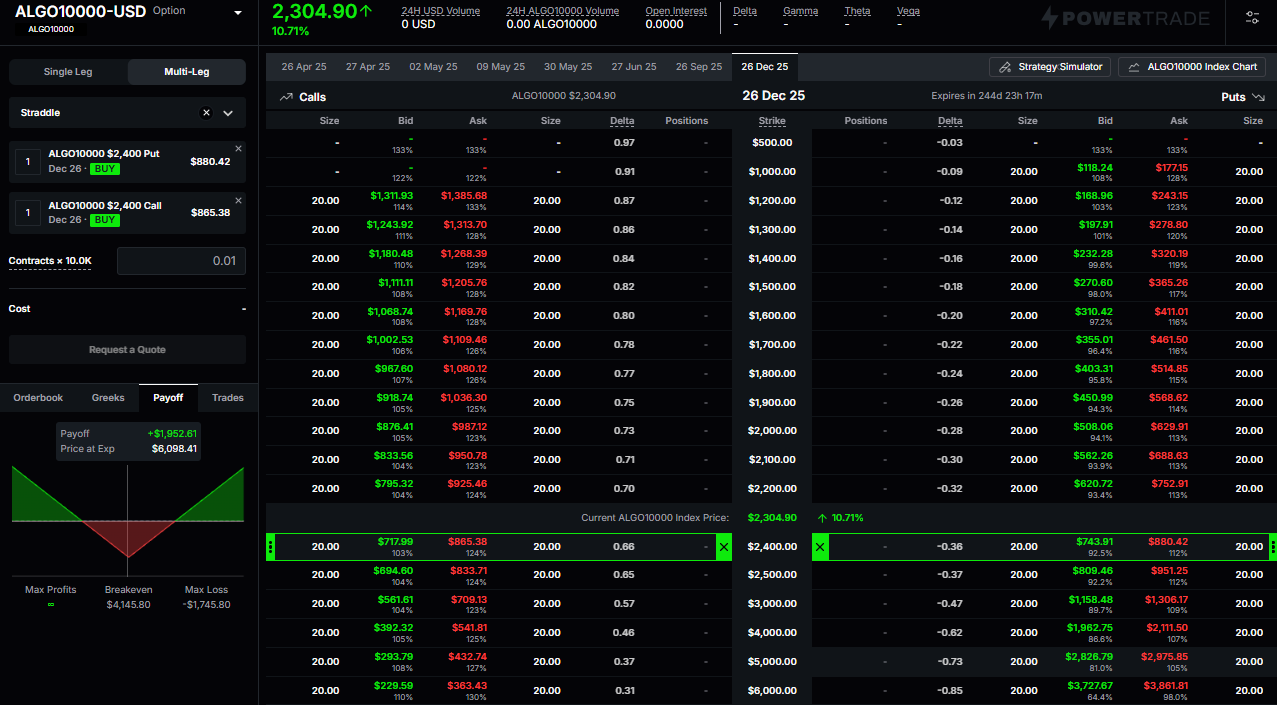Select the 26 Apr 25 expiry tab
This screenshot has width=1277, height=705.
click(x=304, y=67)
